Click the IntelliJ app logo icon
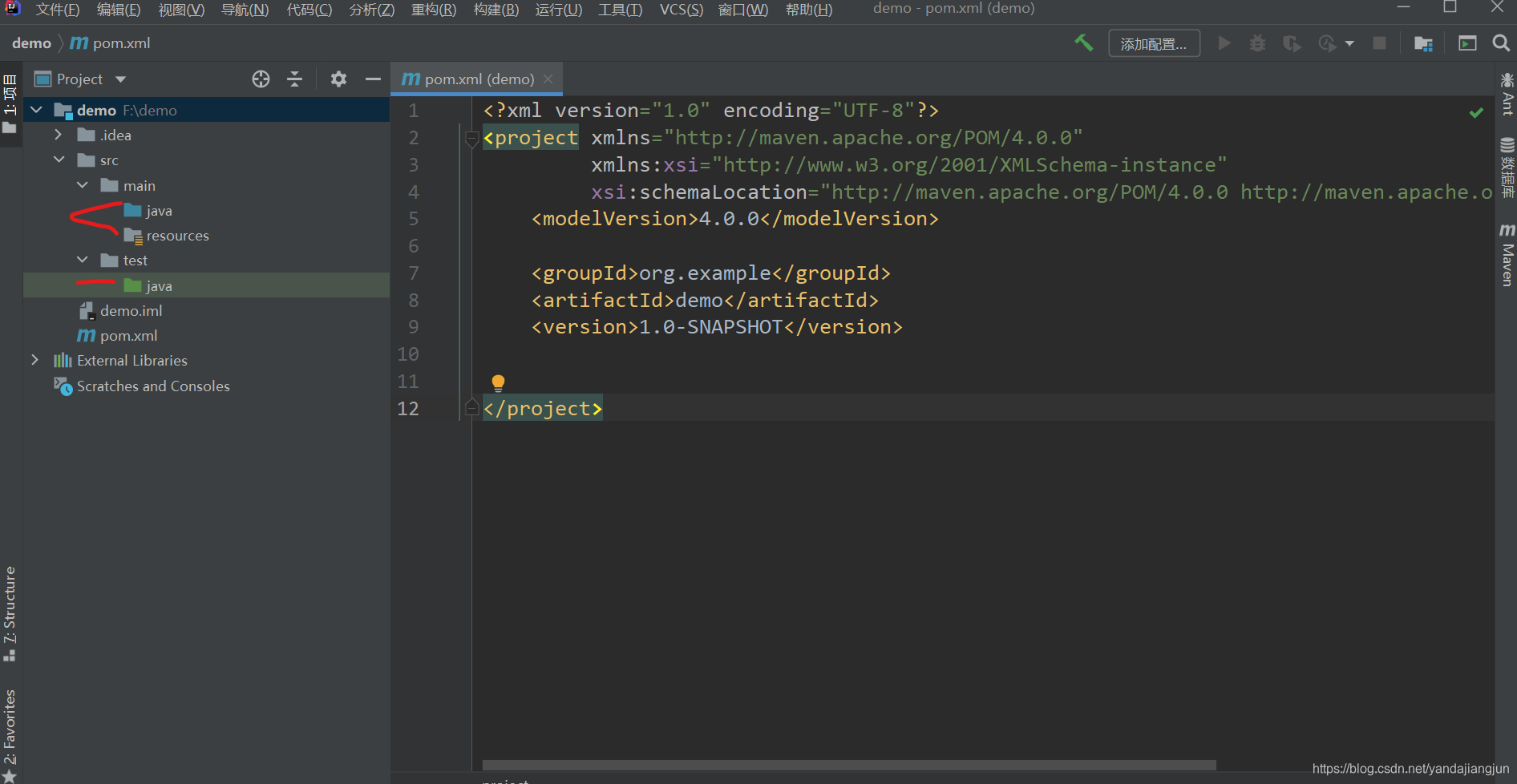 [13, 9]
